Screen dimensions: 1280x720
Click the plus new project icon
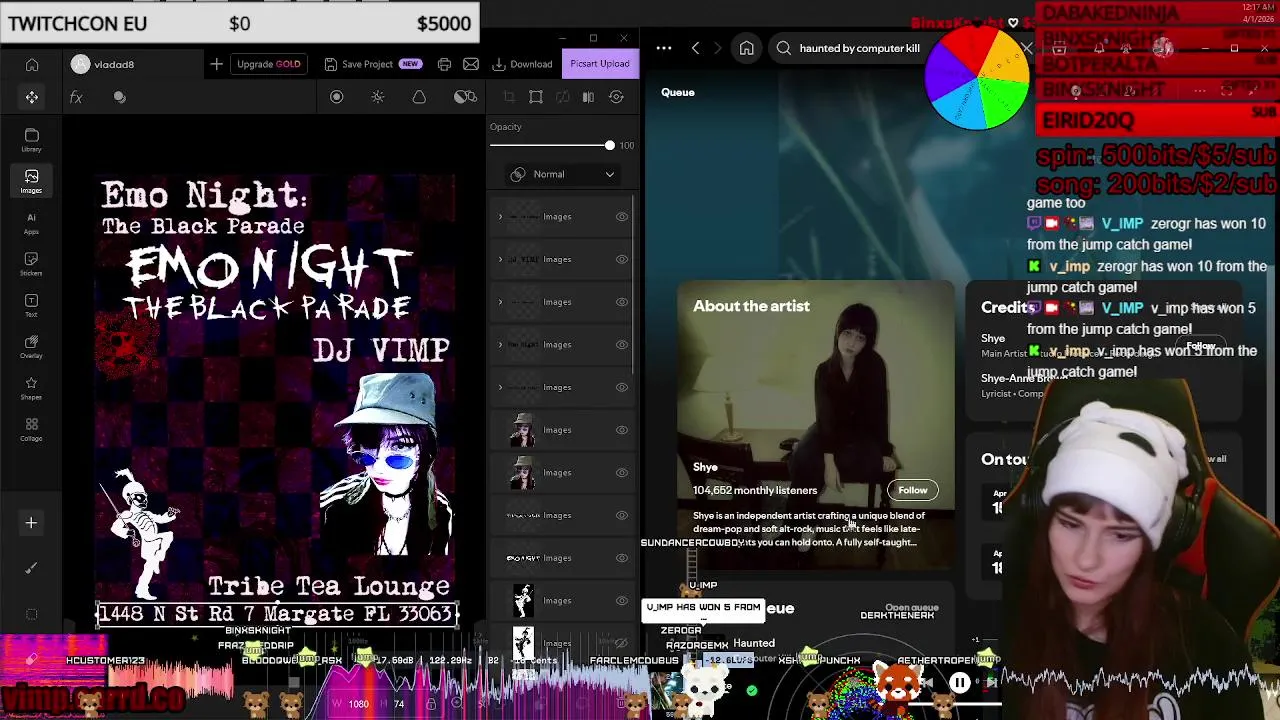(x=216, y=64)
